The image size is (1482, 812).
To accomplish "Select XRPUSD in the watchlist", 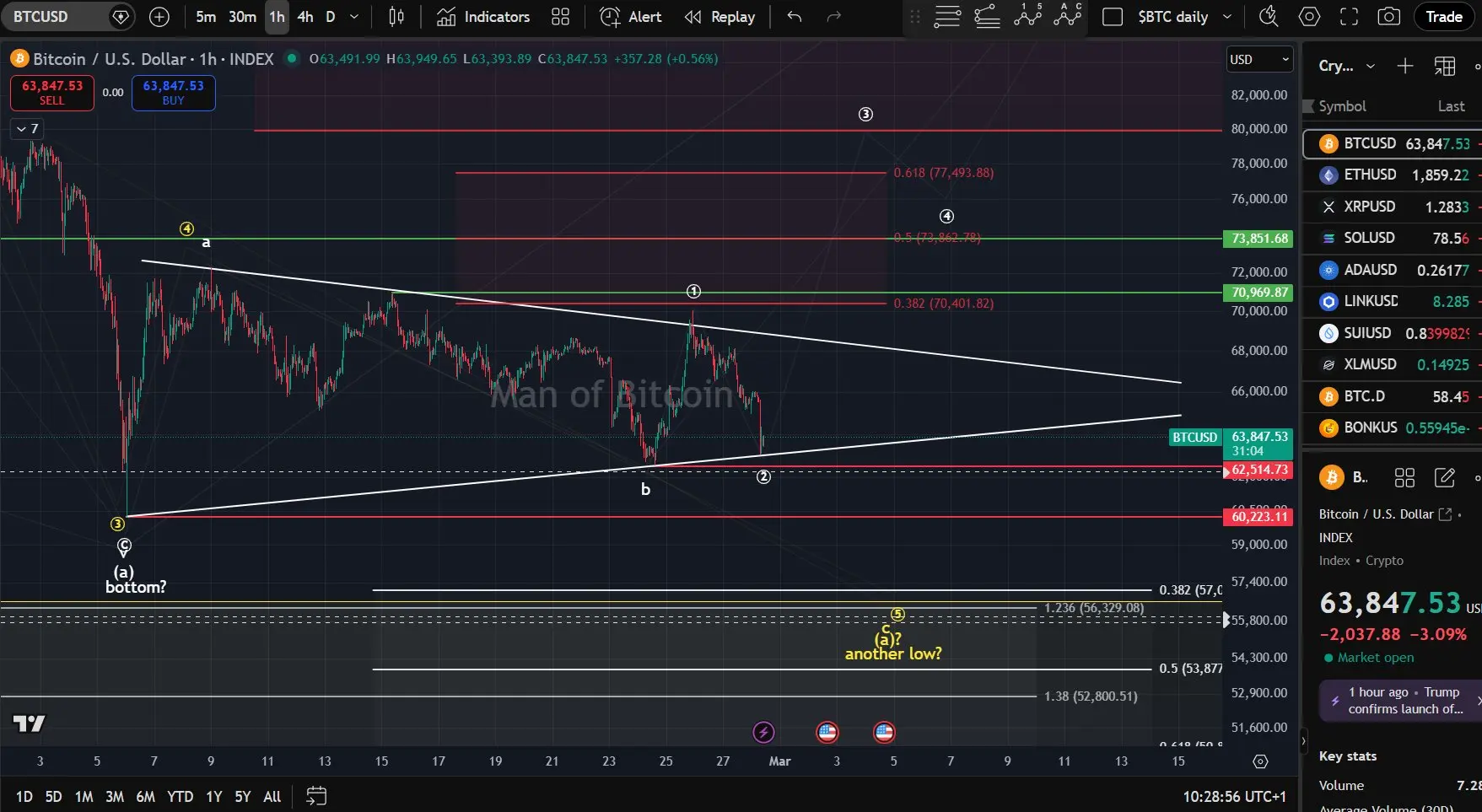I will click(x=1393, y=207).
